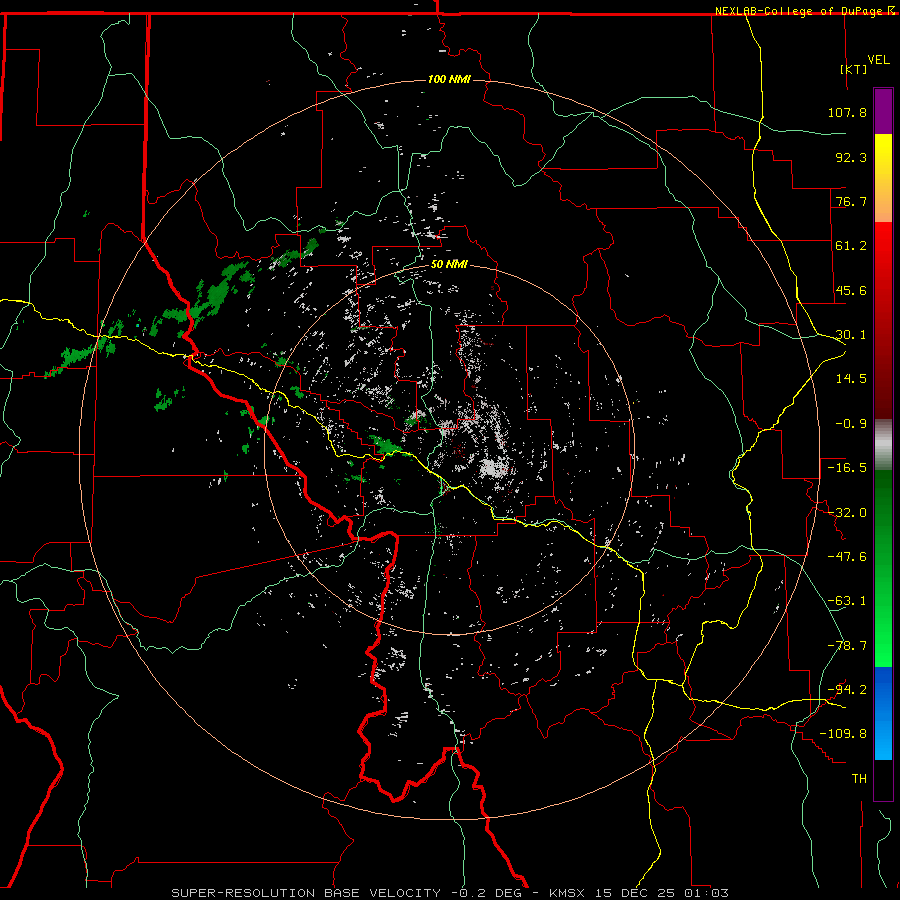Click the TH legend label
The height and width of the screenshot is (900, 900).
[859, 779]
